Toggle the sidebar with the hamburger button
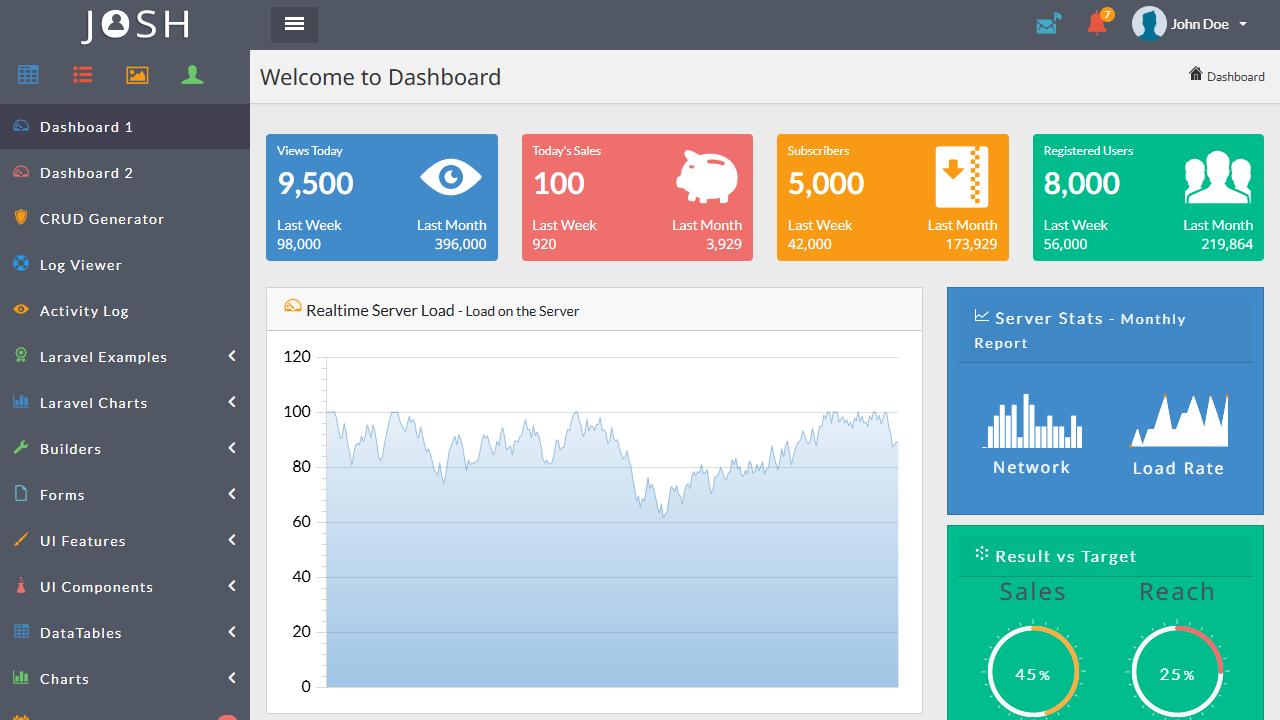The height and width of the screenshot is (720, 1280). (293, 24)
